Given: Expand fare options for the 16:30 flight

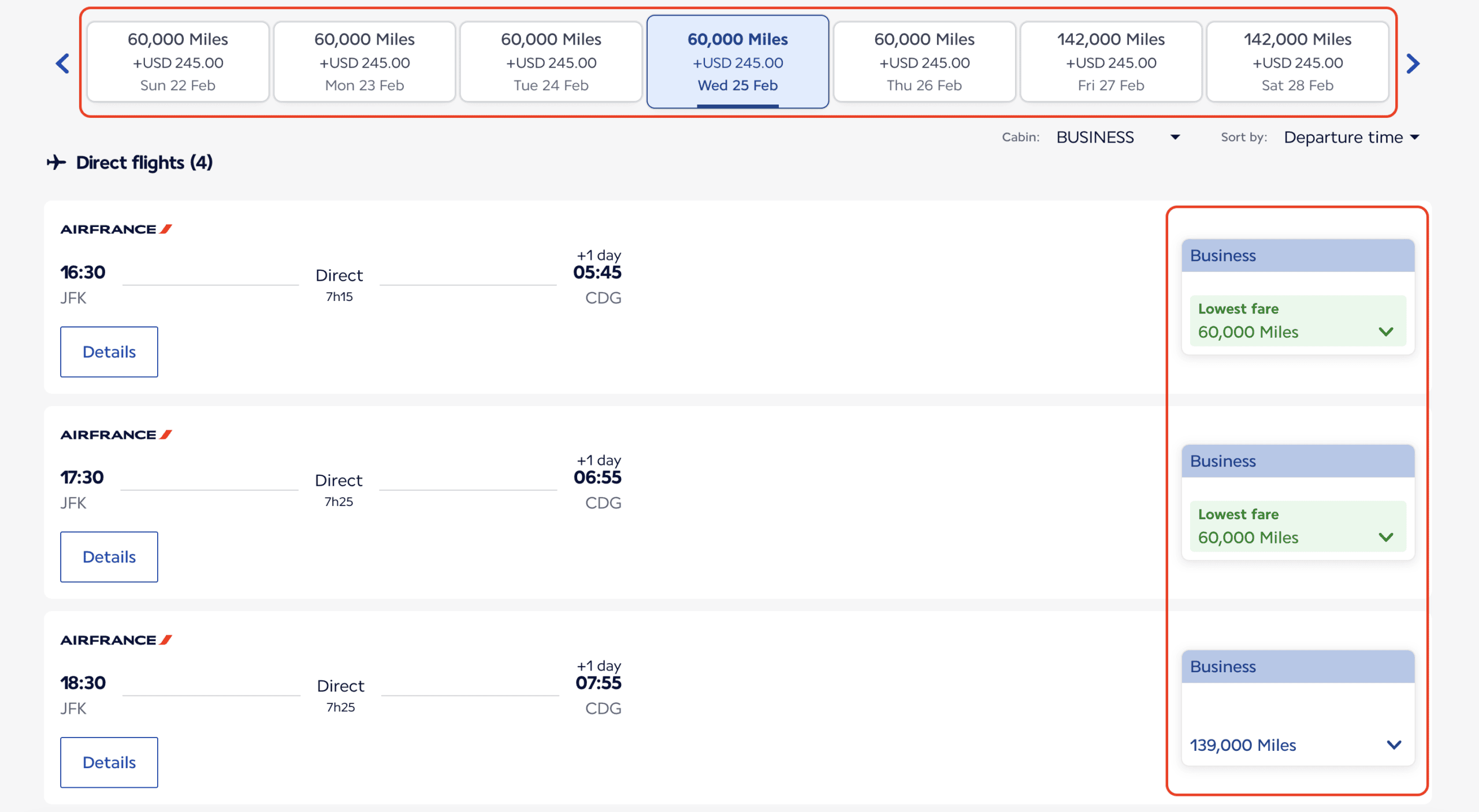Looking at the screenshot, I should [x=1387, y=332].
